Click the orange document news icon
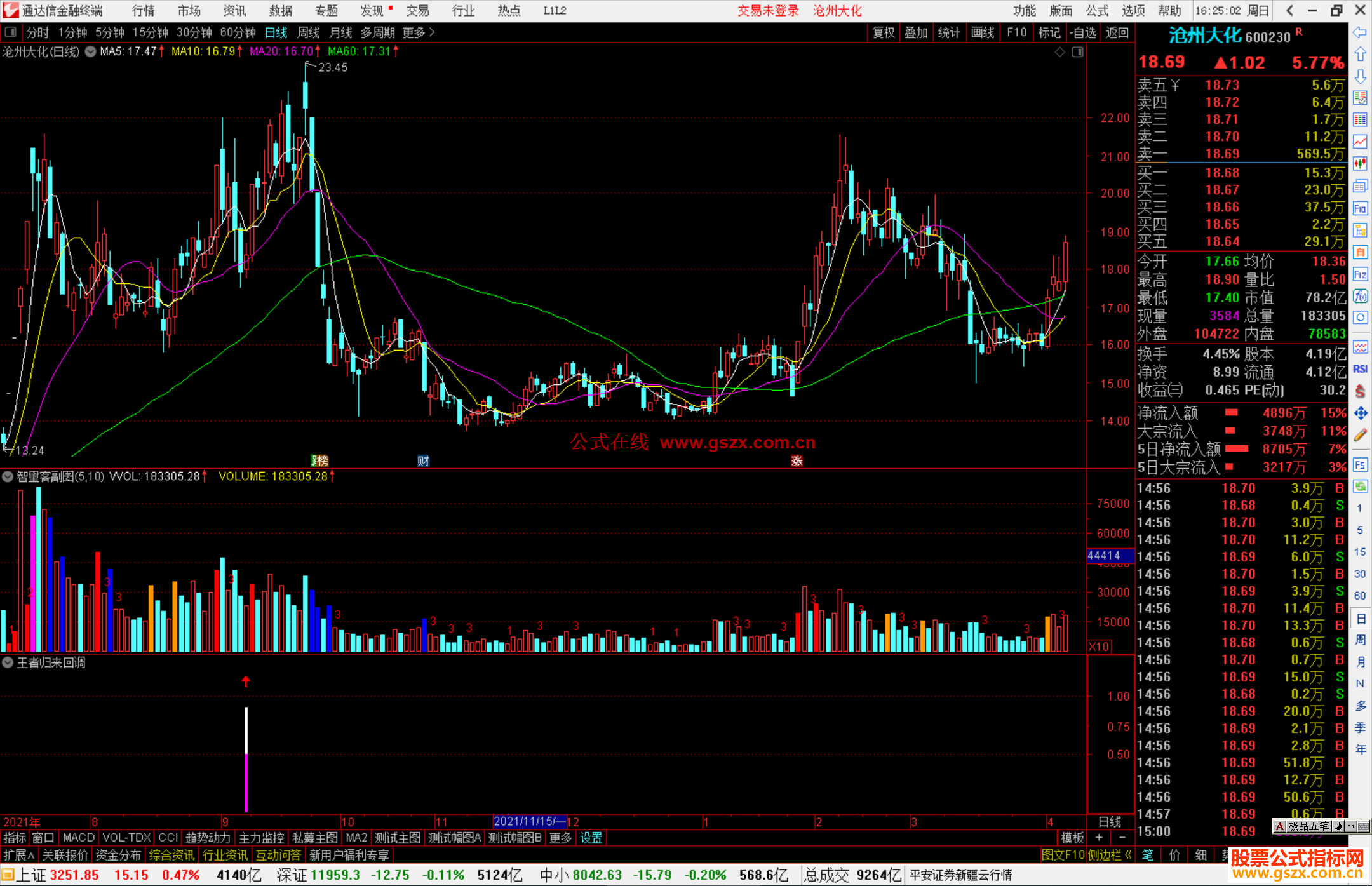The image size is (1372, 886). click(1360, 252)
